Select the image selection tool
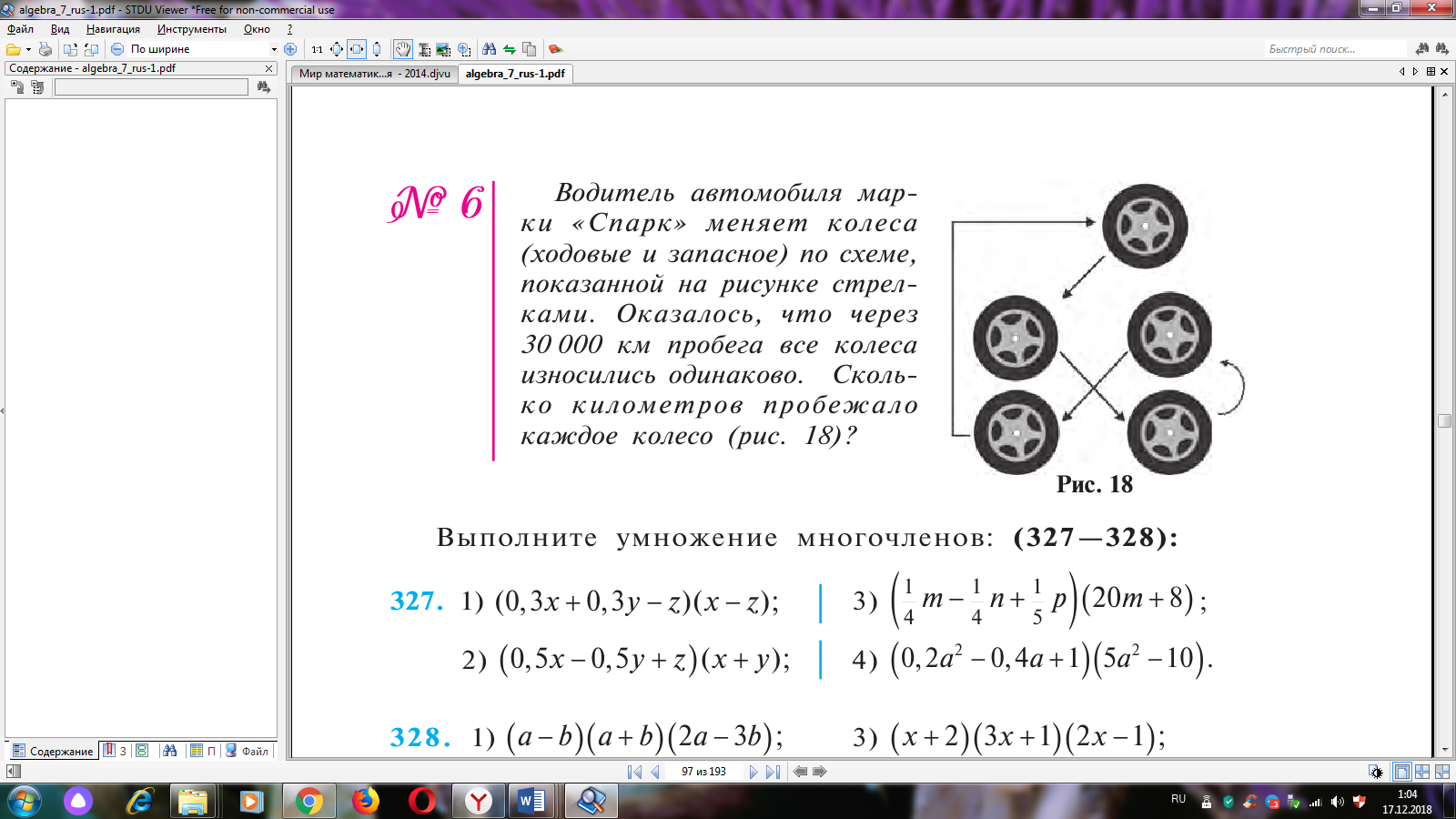The image size is (1456, 819). point(443,49)
